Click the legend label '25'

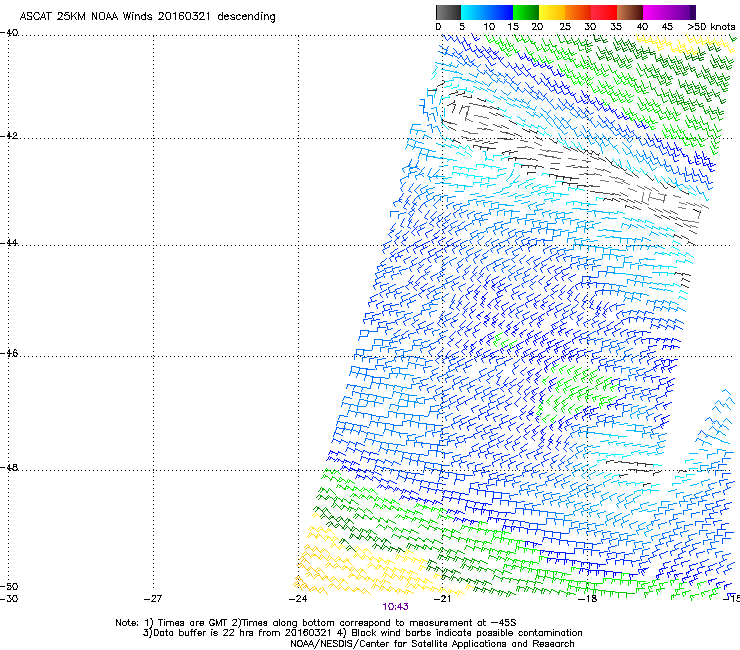point(565,27)
